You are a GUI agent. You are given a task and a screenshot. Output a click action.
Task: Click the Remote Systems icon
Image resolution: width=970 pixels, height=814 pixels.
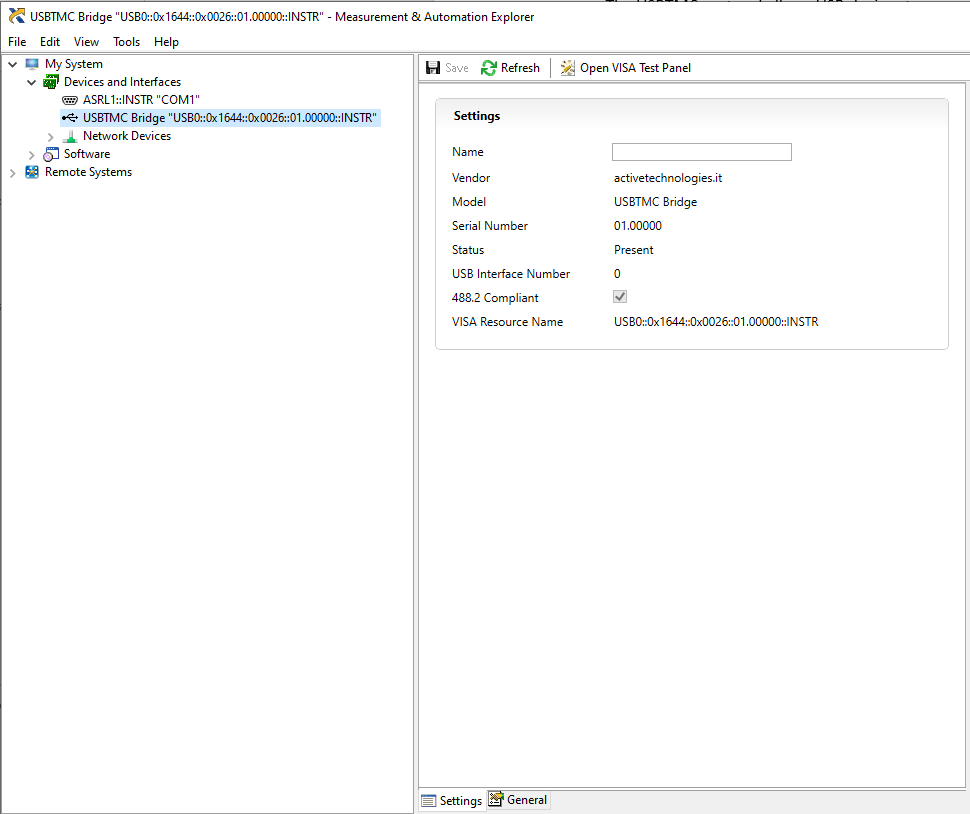[x=32, y=172]
